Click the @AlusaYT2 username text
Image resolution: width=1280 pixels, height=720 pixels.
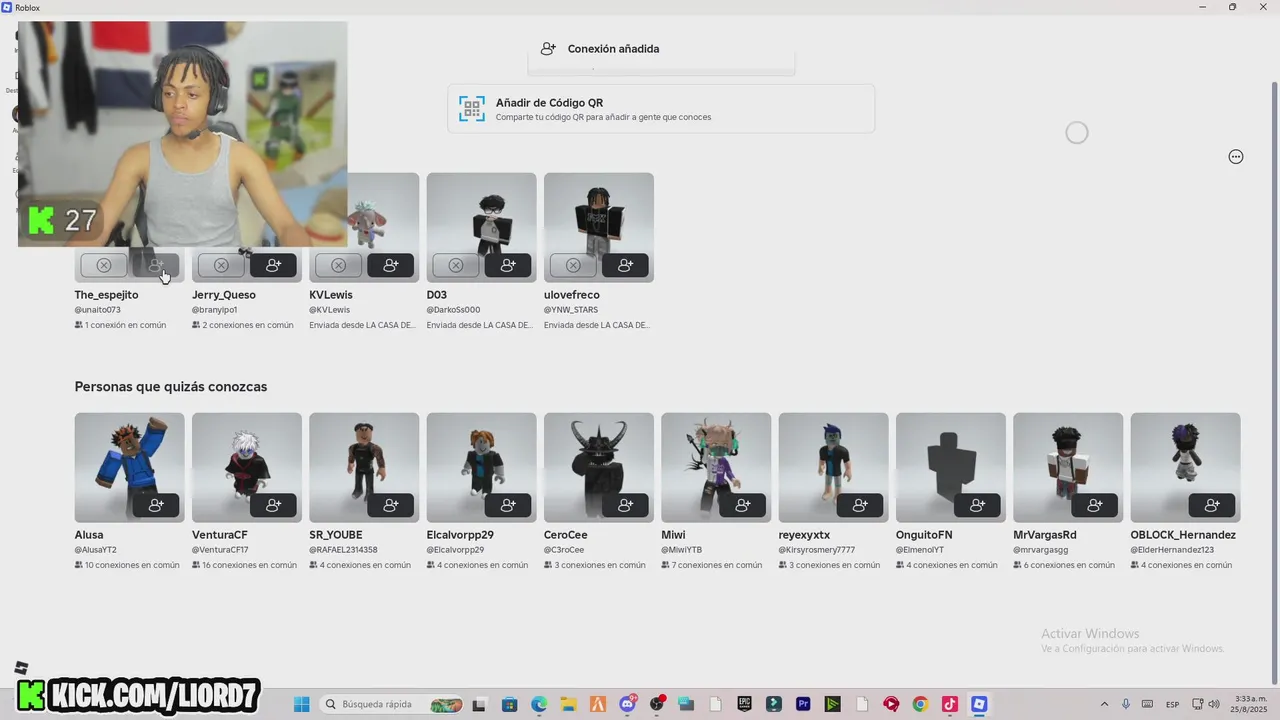pyautogui.click(x=96, y=550)
